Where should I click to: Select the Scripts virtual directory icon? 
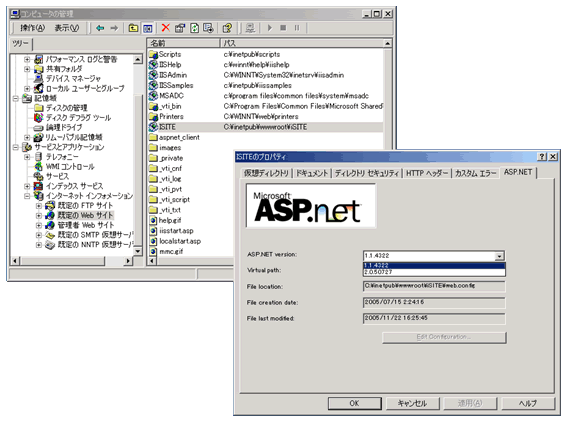153,54
